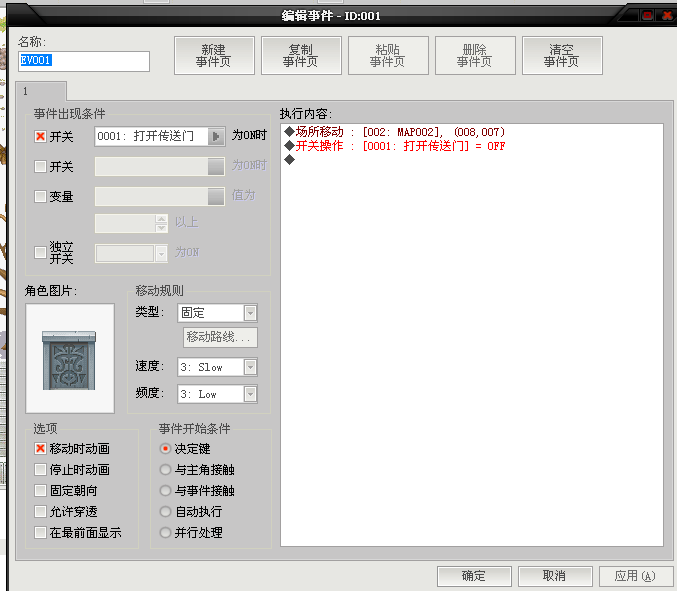This screenshot has width=677, height=591.
Task: Select the 场所移动 [002: MAP002] command line
Action: click(x=395, y=132)
